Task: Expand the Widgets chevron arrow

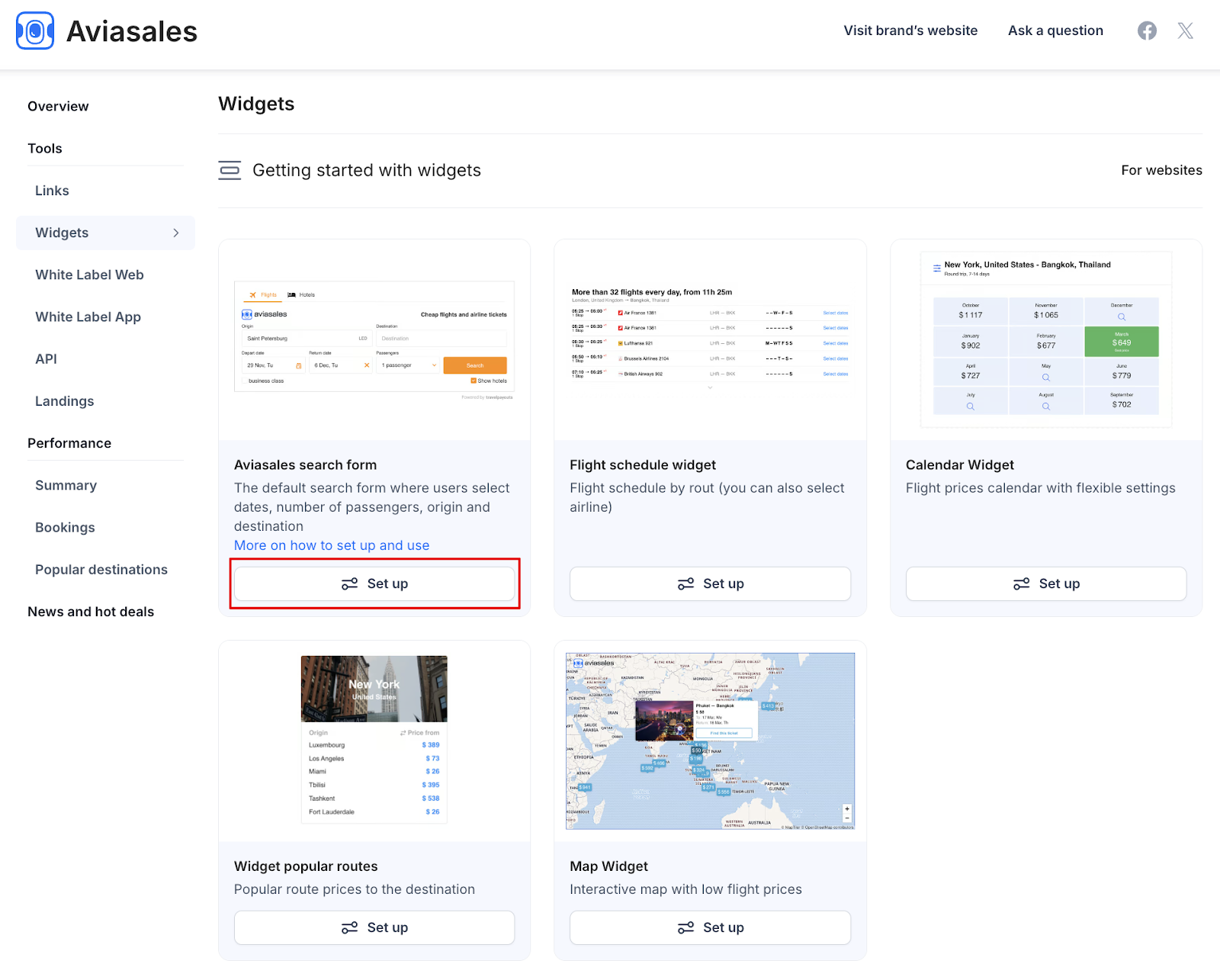Action: 176,233
